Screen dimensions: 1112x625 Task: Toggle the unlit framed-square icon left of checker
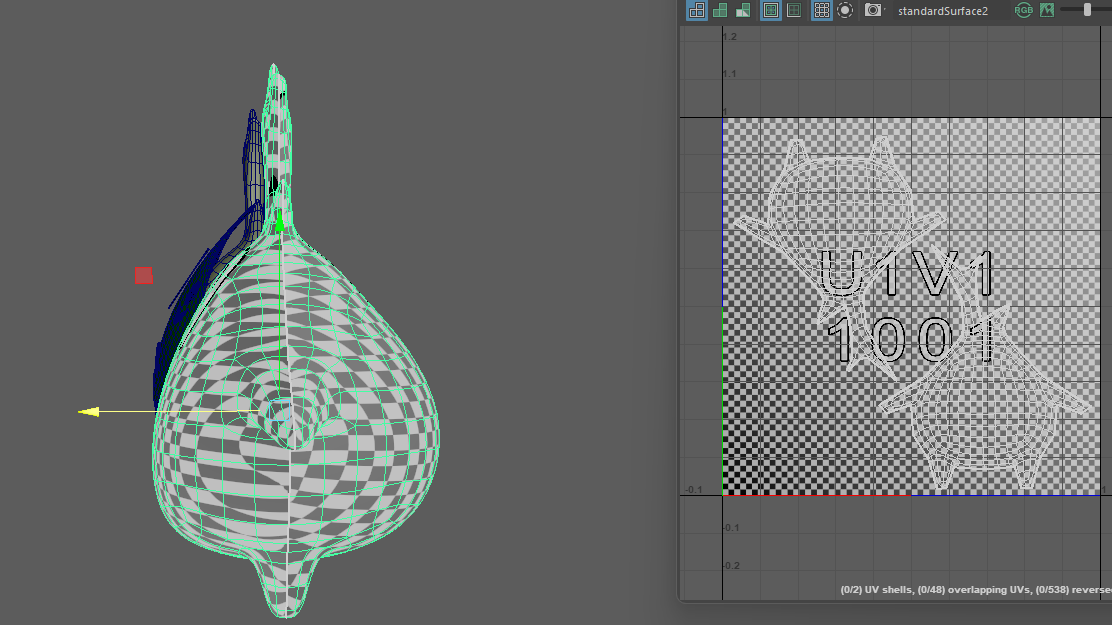(x=794, y=10)
